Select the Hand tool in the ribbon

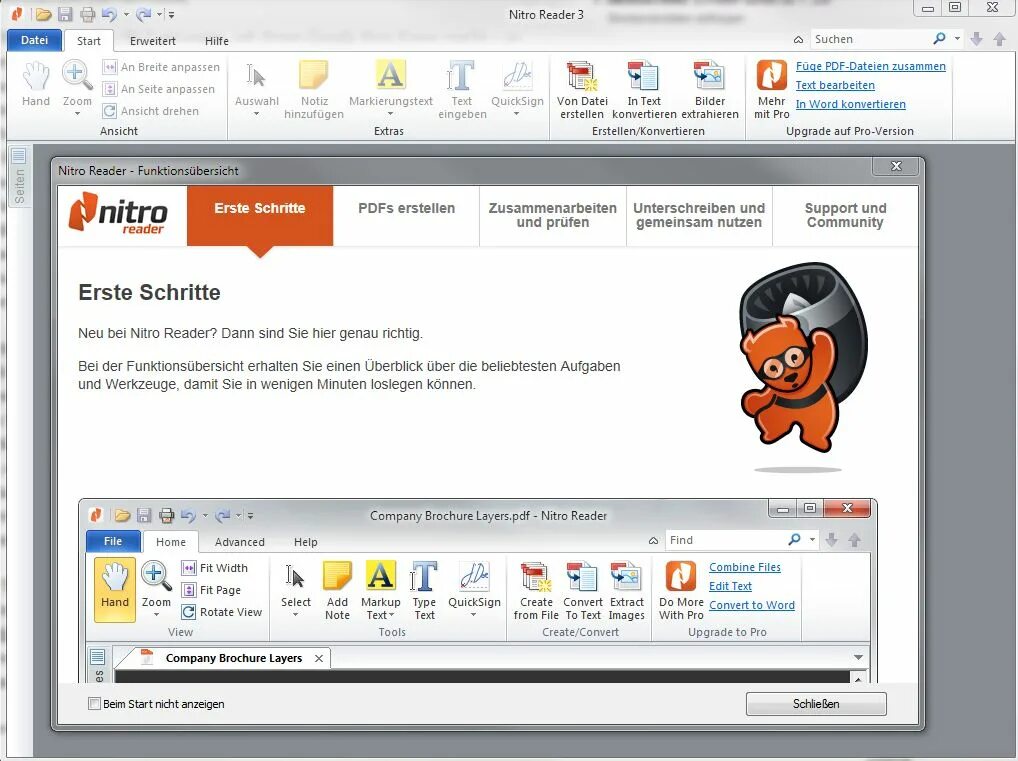(x=36, y=83)
